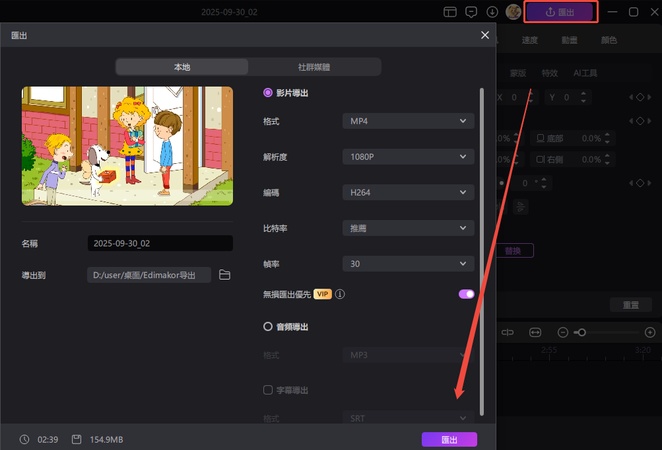Click the rotation degree stepper arrows
Viewport: 662px width, 450px height.
544,183
